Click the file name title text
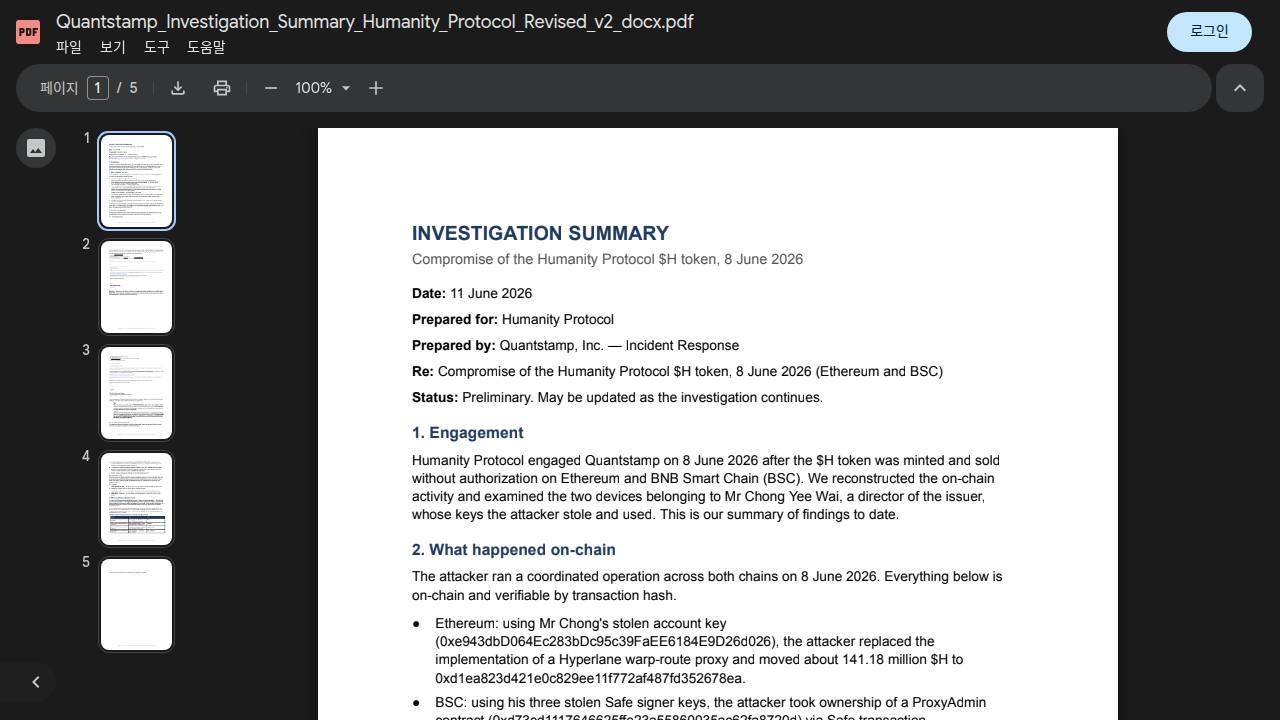This screenshot has width=1280, height=720. tap(375, 22)
